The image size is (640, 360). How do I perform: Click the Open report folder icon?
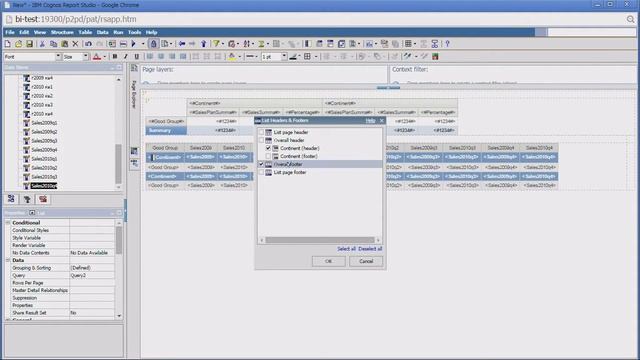coord(18,44)
